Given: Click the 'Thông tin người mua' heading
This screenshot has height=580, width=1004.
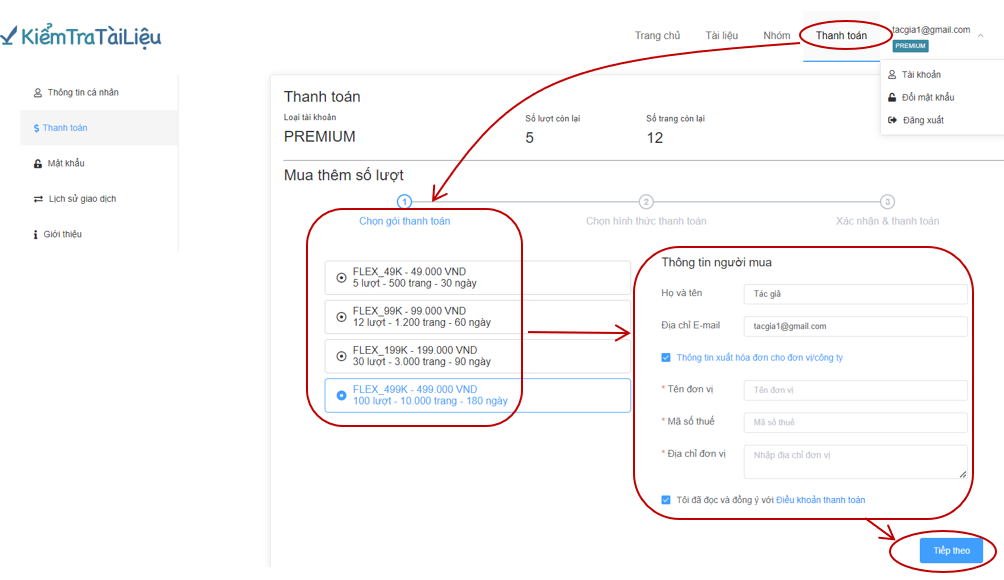Looking at the screenshot, I should point(717,262).
